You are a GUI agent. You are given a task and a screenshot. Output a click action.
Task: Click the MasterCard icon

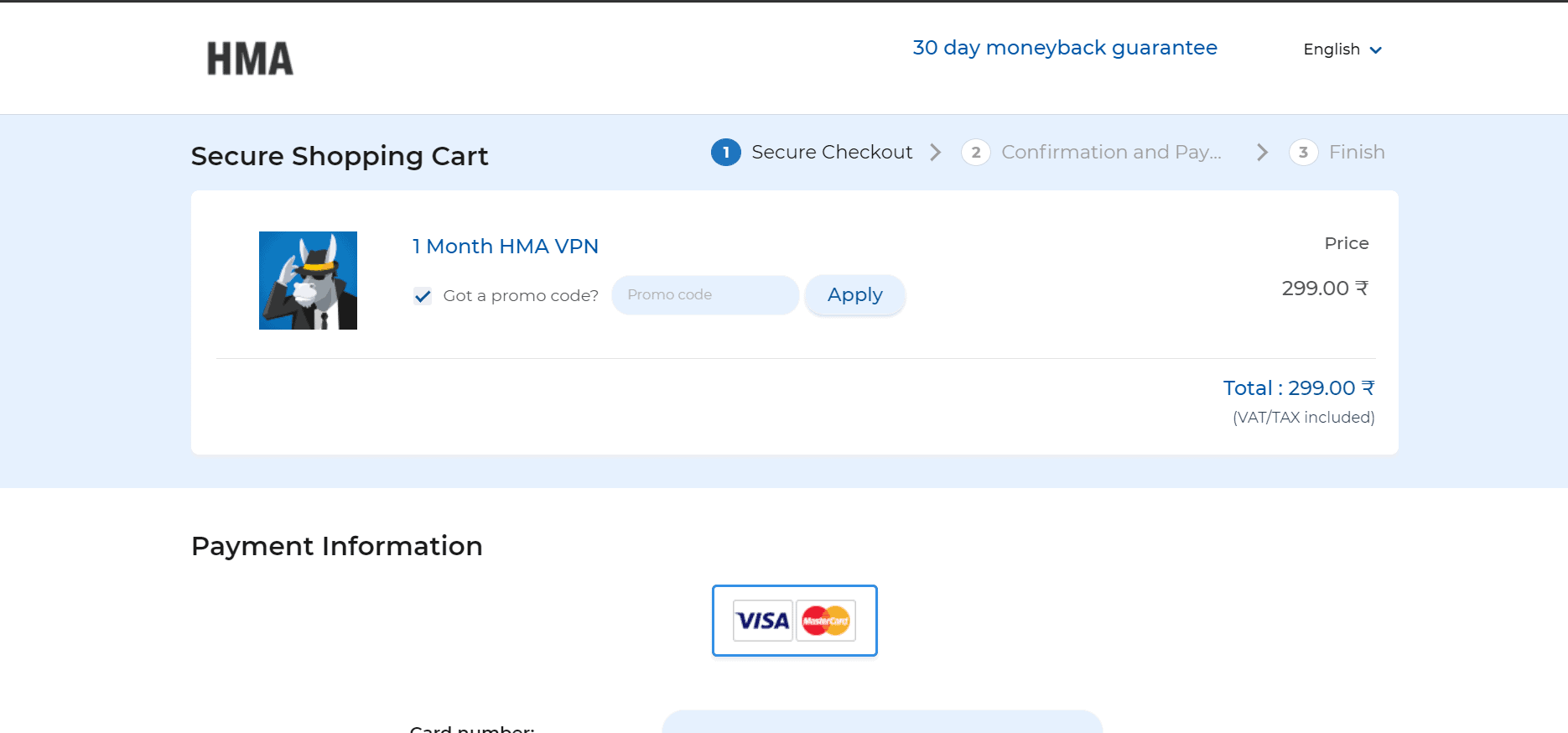826,621
